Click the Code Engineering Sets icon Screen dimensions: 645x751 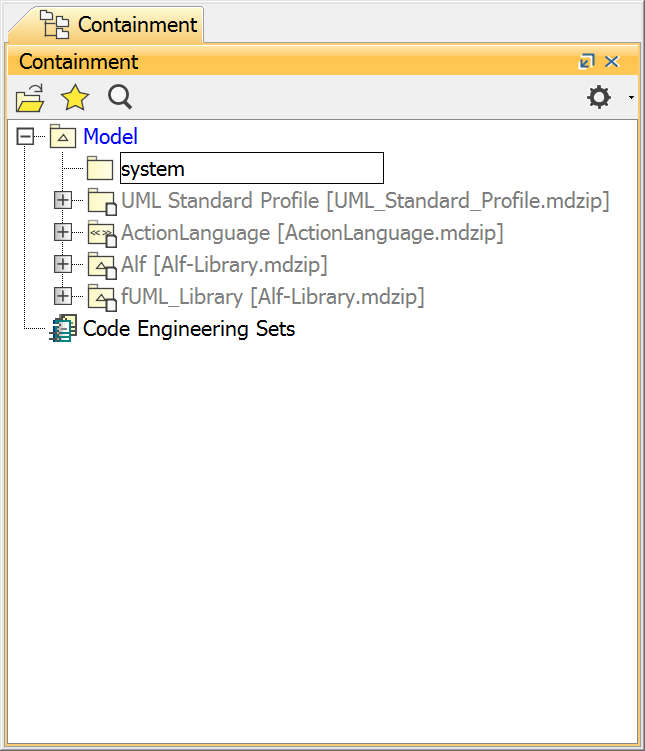(63, 329)
